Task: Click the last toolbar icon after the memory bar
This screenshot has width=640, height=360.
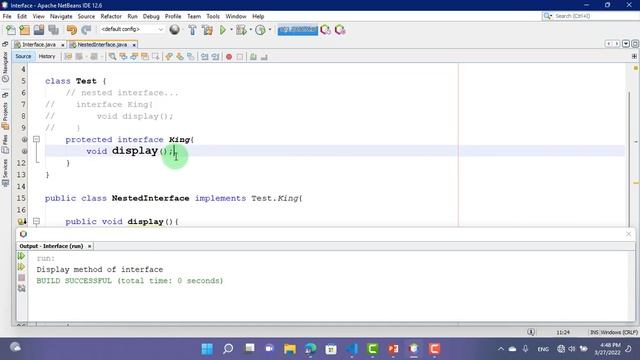Action: 340,30
